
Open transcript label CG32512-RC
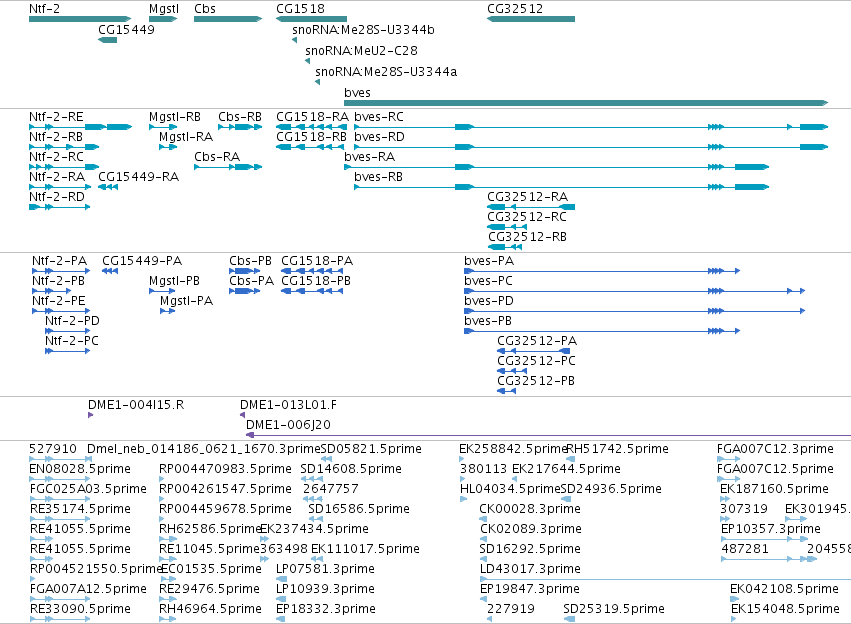point(527,217)
